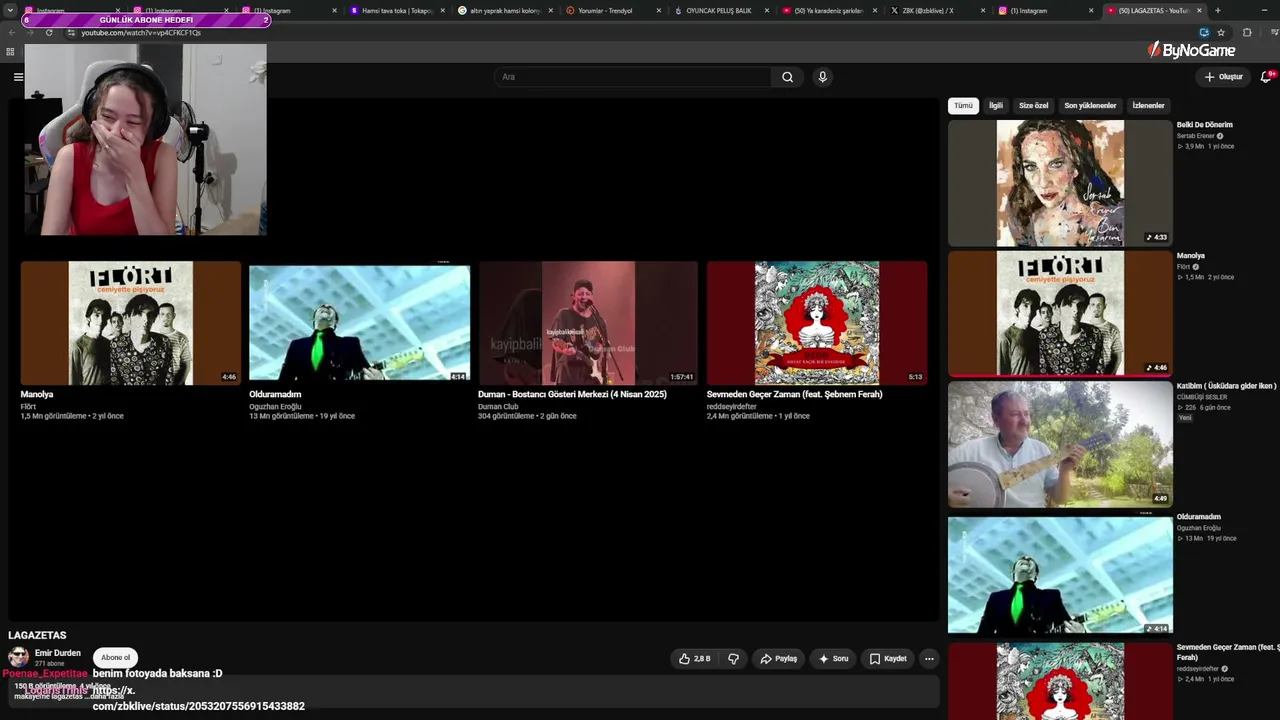Switch to the Hamsi tava toka tab
Screen dimensions: 1280x720
click(395, 11)
